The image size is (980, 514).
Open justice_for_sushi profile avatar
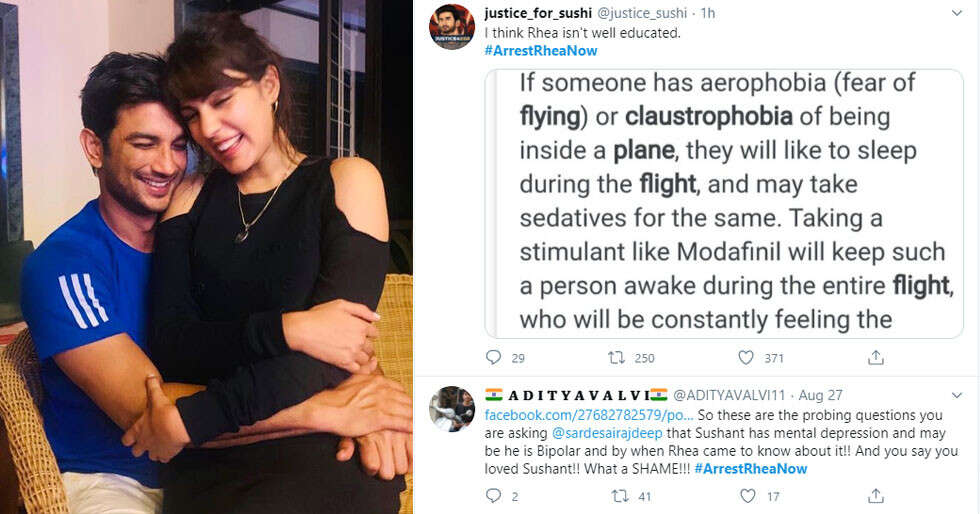(x=452, y=27)
